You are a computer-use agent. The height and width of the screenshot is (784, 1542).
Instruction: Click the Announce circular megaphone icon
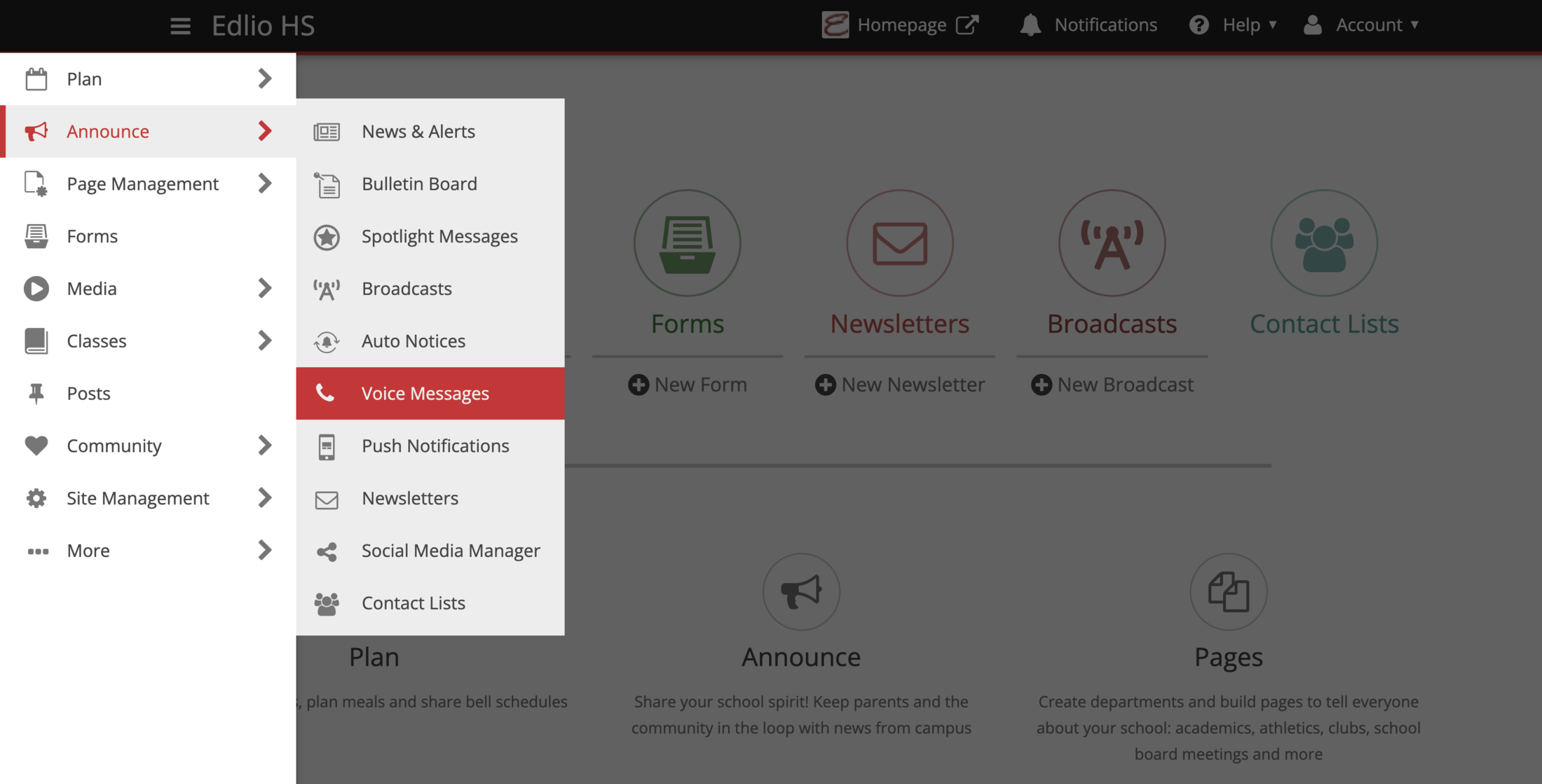pos(801,592)
